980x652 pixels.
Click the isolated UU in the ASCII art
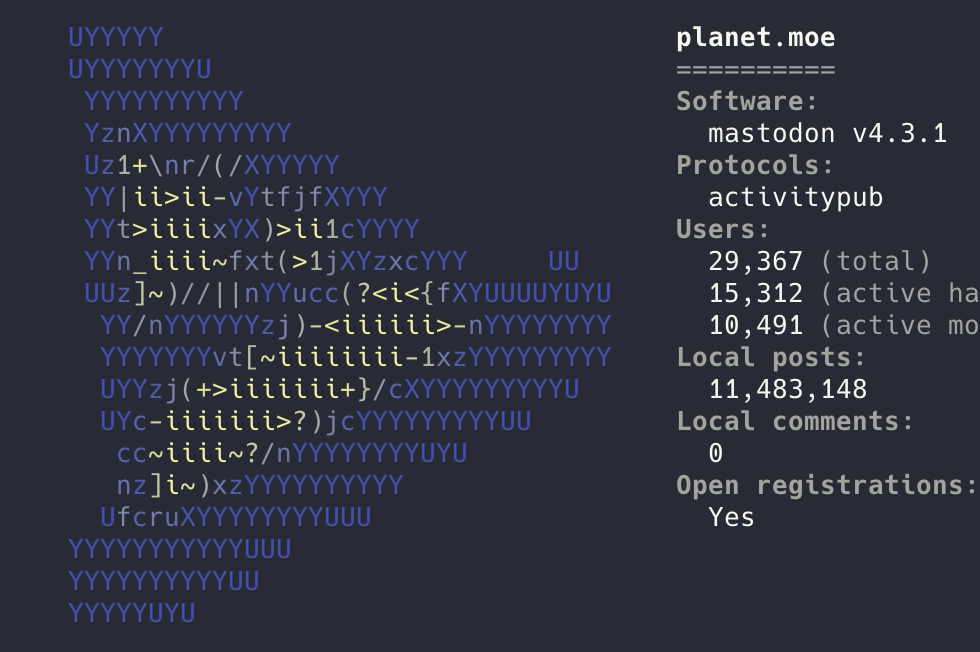564,261
